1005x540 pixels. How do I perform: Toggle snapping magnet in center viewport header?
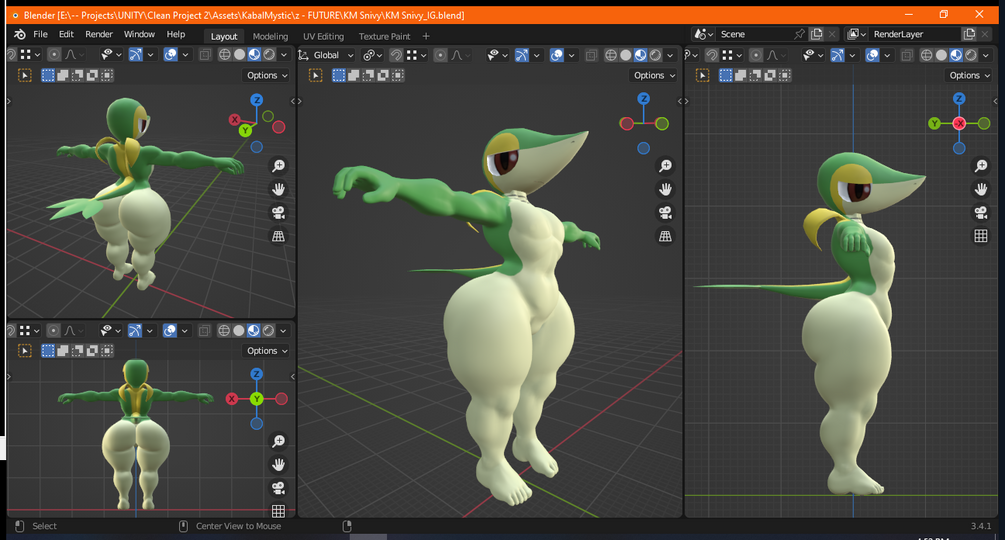(396, 55)
